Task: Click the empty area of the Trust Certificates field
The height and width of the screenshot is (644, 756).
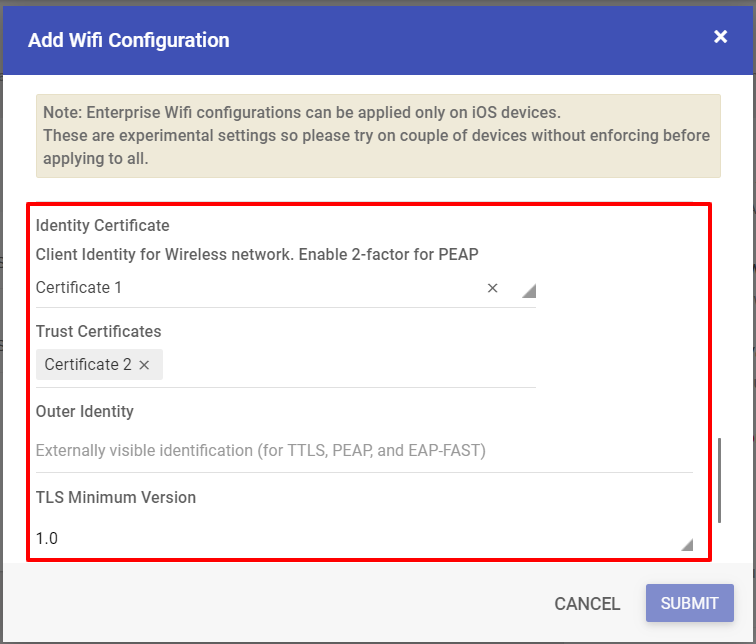Action: pyautogui.click(x=349, y=364)
